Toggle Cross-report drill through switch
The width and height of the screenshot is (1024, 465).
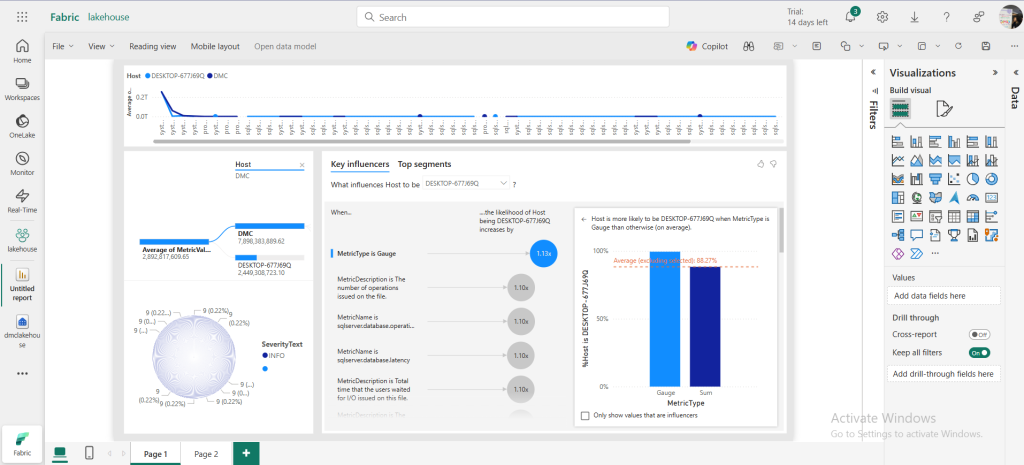pyautogui.click(x=979, y=334)
